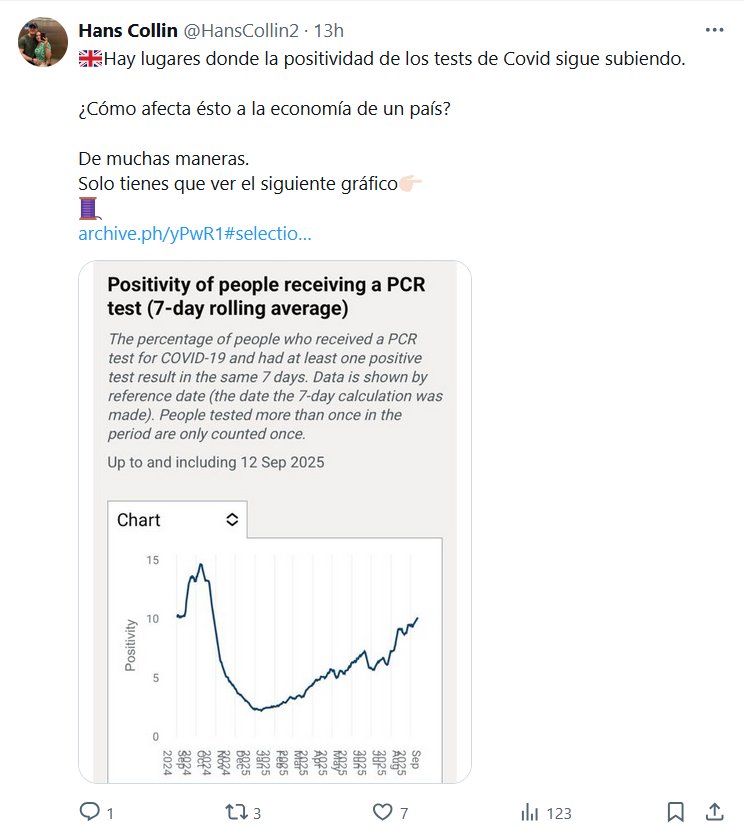Image resolution: width=744 pixels, height=838 pixels.
Task: Click the 13h tweet timestamp
Action: (x=329, y=30)
